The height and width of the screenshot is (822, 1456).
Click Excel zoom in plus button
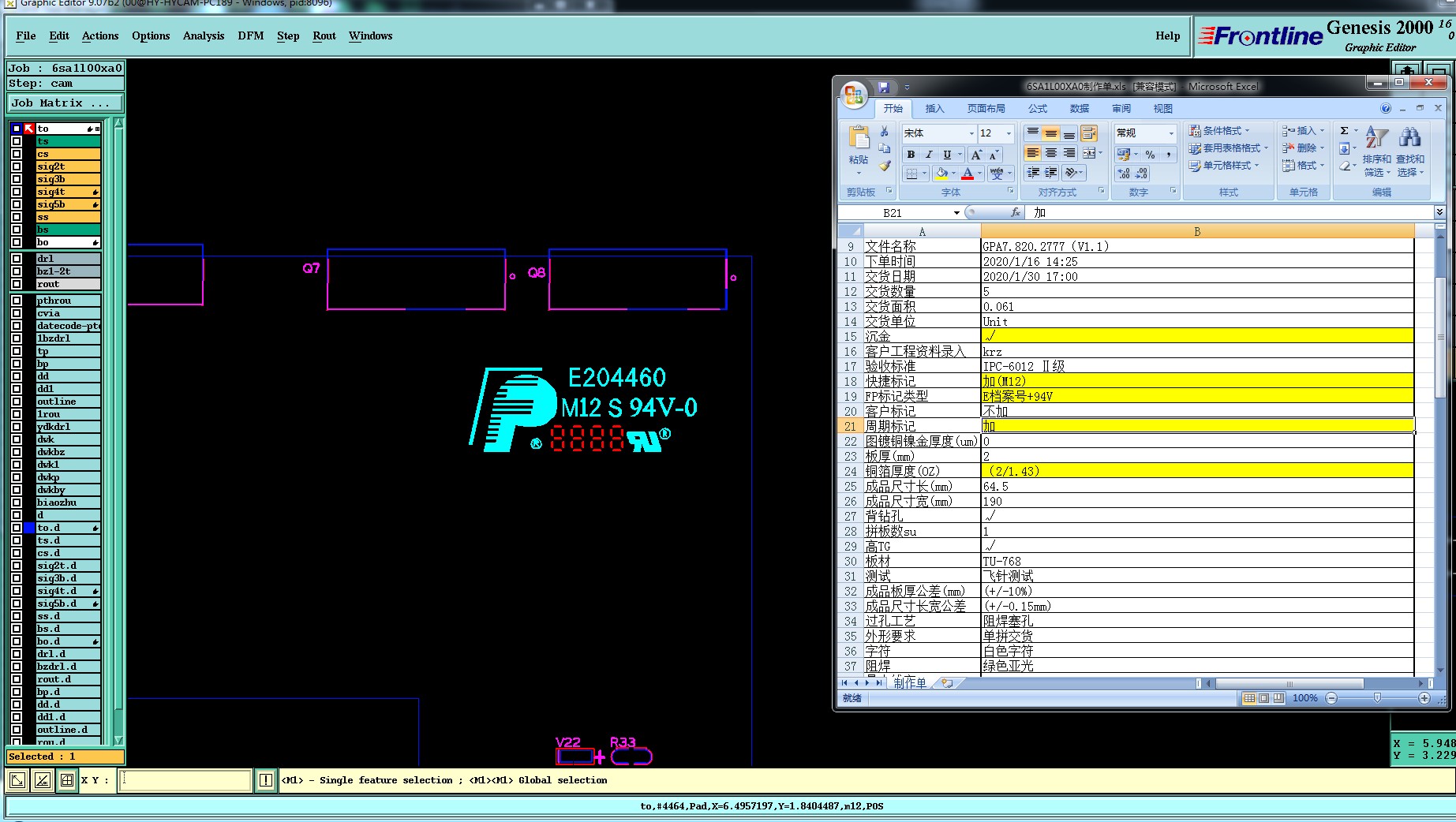click(1424, 698)
